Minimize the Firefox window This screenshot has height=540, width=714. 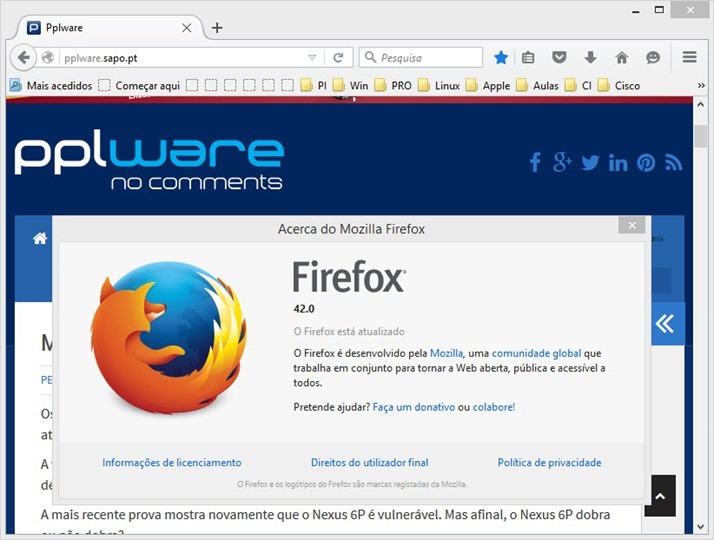[x=636, y=10]
